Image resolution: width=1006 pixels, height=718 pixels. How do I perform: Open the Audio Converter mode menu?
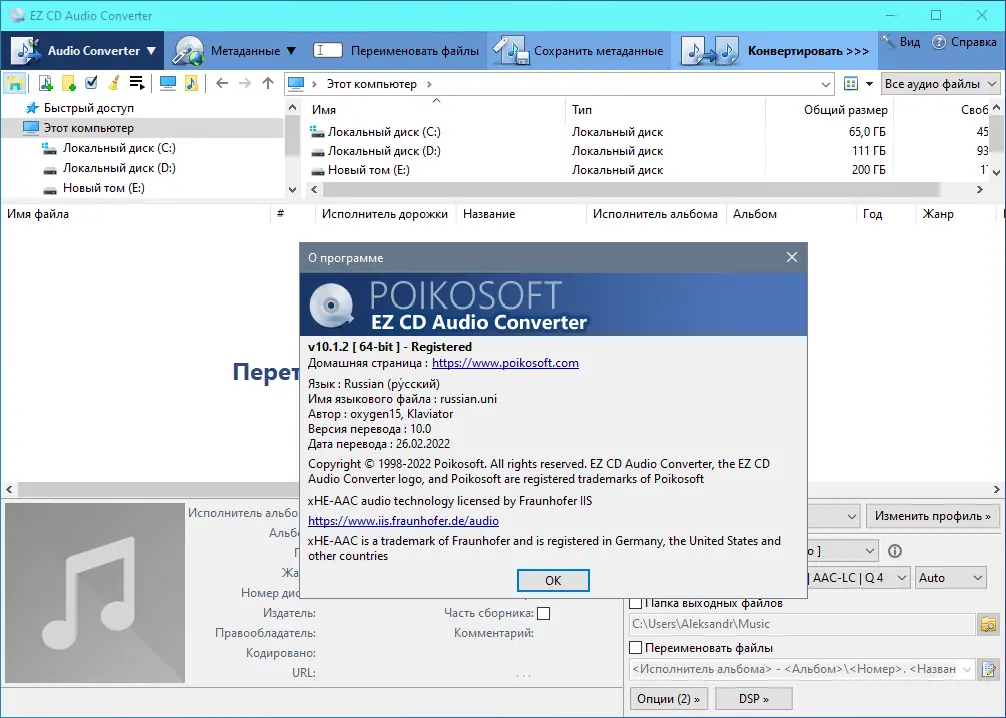83,51
